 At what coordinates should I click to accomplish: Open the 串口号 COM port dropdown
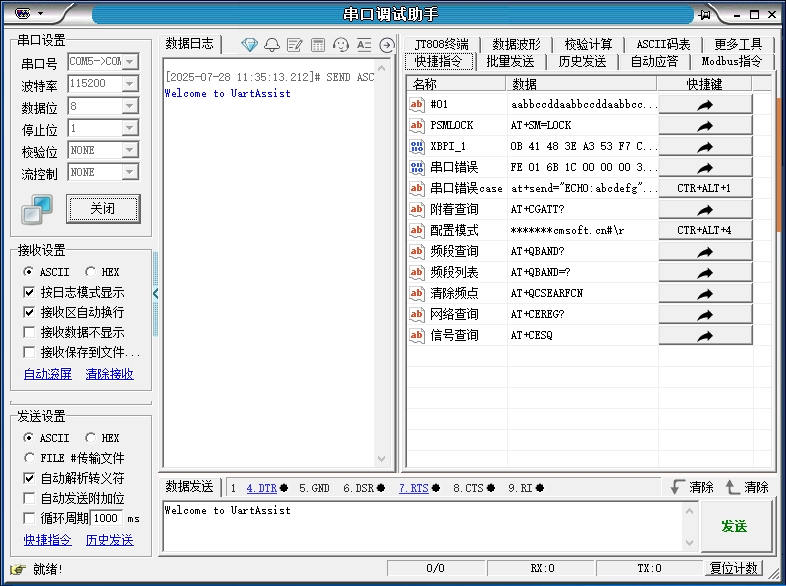click(130, 62)
